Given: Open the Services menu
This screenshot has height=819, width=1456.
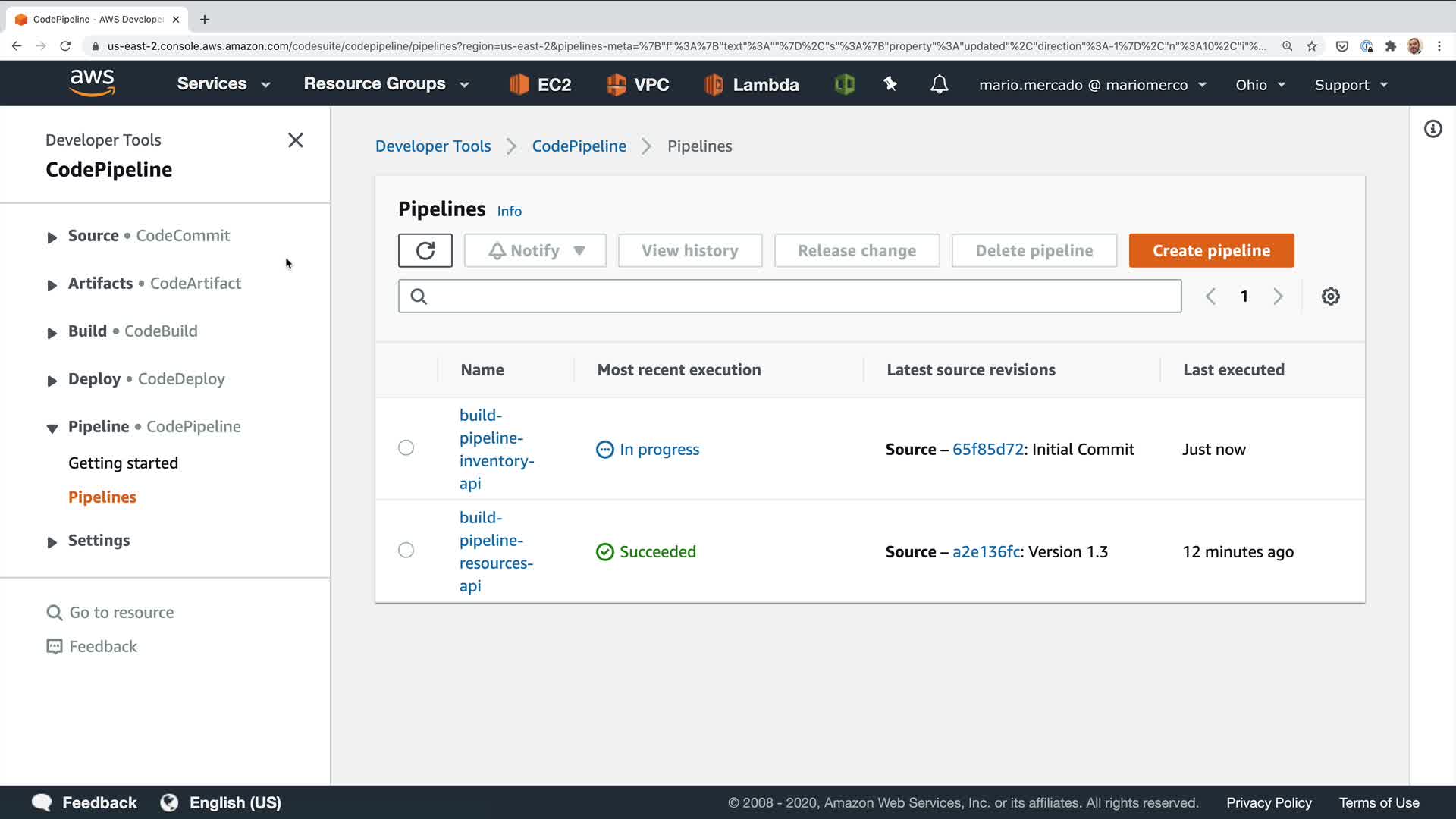Looking at the screenshot, I should (x=223, y=84).
